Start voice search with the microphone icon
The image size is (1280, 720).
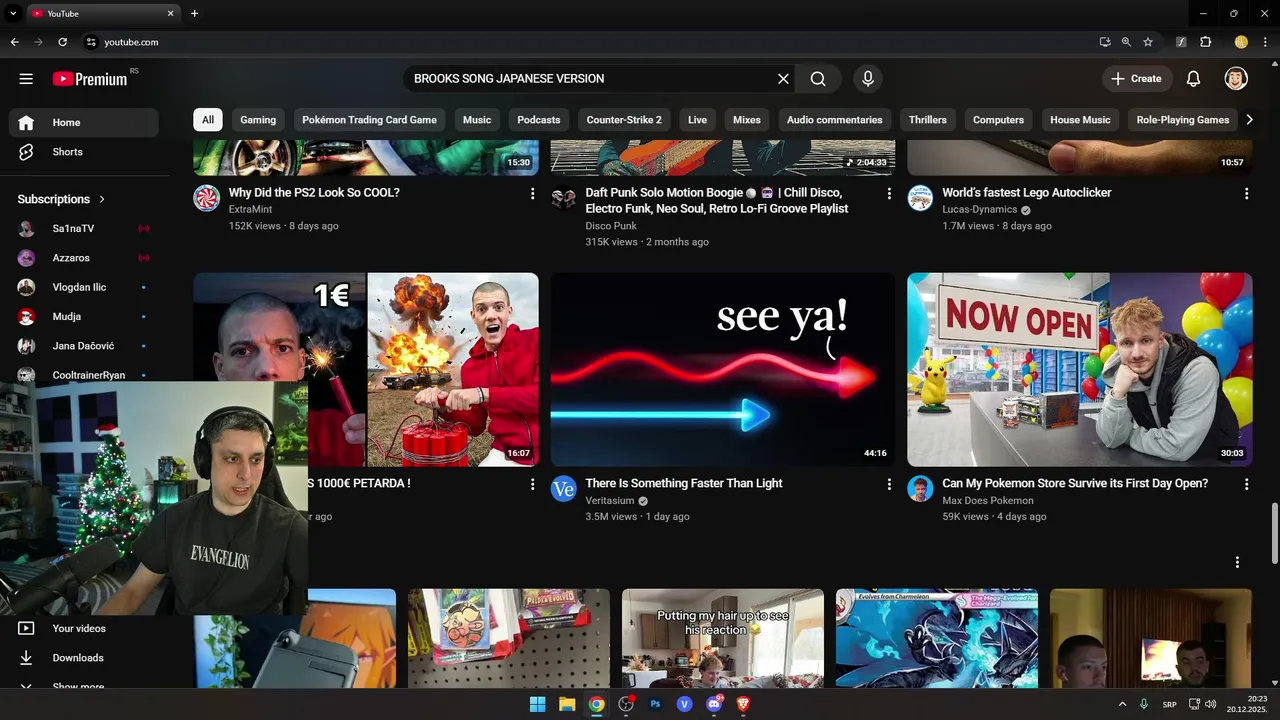click(x=868, y=79)
